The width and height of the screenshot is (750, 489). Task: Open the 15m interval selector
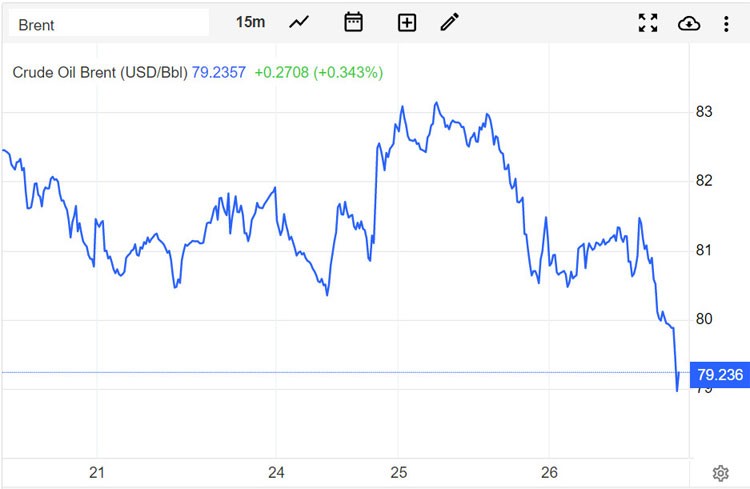pyautogui.click(x=250, y=22)
